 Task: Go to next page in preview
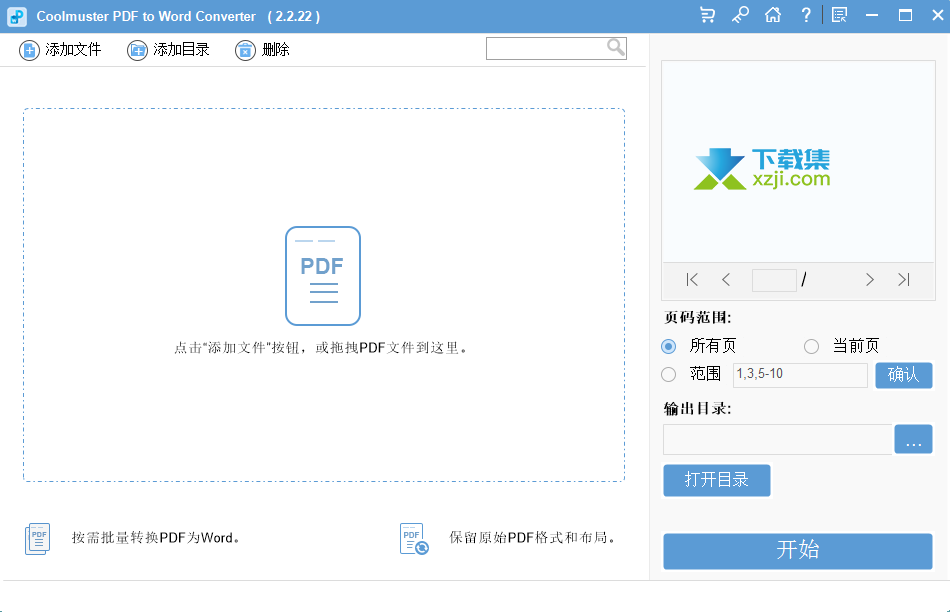click(x=870, y=279)
